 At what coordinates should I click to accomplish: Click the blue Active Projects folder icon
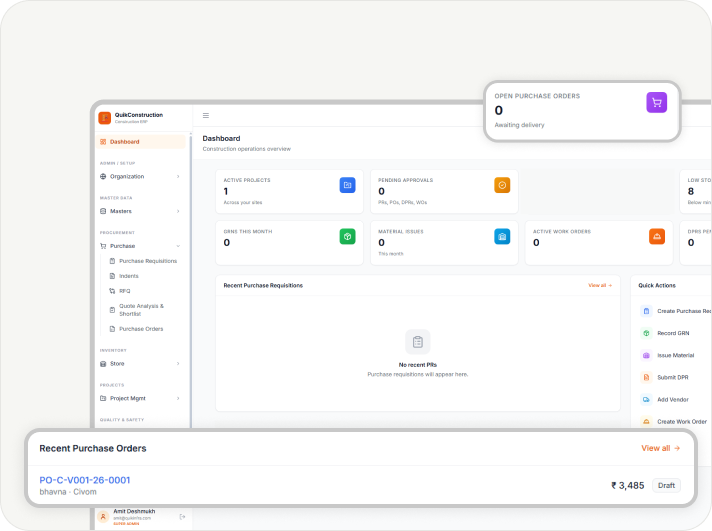(x=347, y=185)
